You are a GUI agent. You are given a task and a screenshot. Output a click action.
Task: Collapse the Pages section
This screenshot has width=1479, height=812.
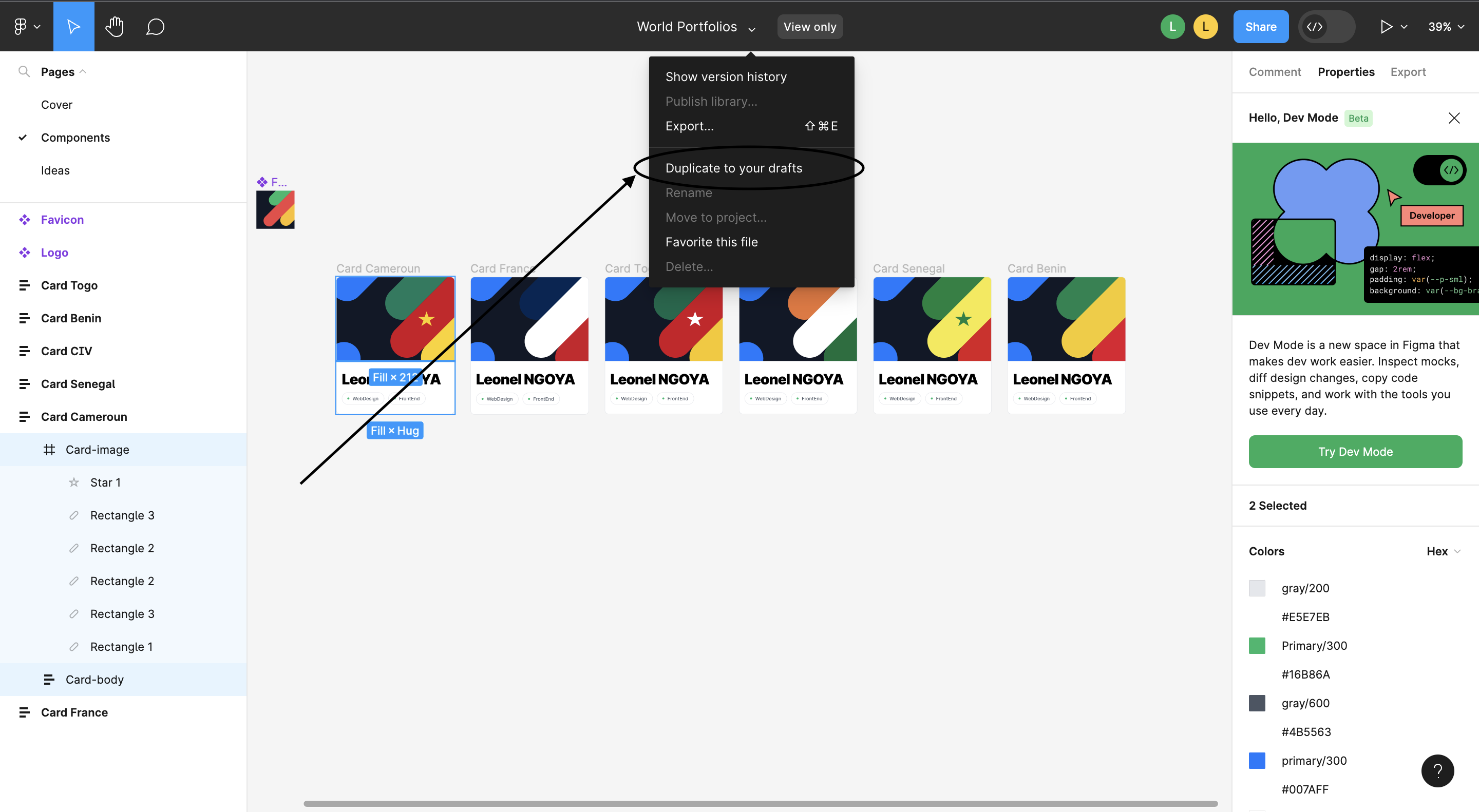click(x=83, y=71)
